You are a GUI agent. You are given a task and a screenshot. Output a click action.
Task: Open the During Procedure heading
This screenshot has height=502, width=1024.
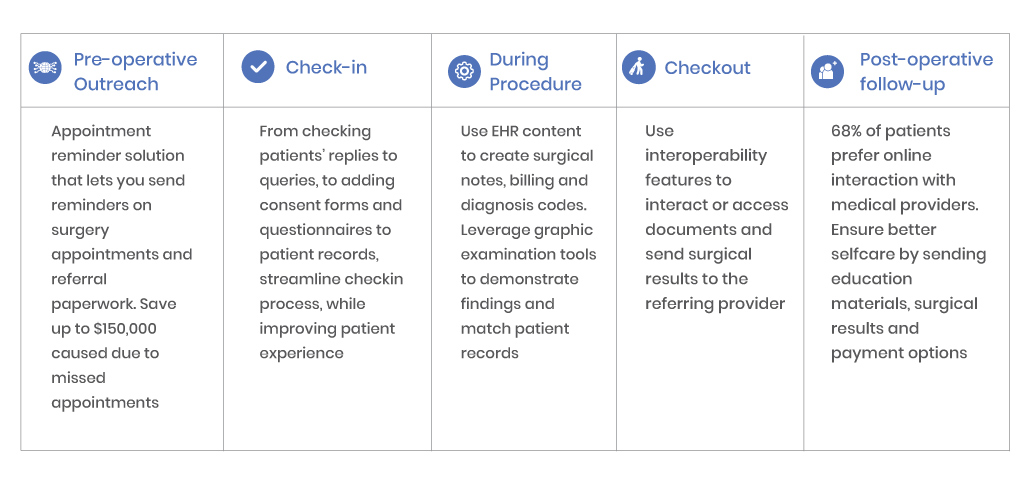[x=536, y=71]
